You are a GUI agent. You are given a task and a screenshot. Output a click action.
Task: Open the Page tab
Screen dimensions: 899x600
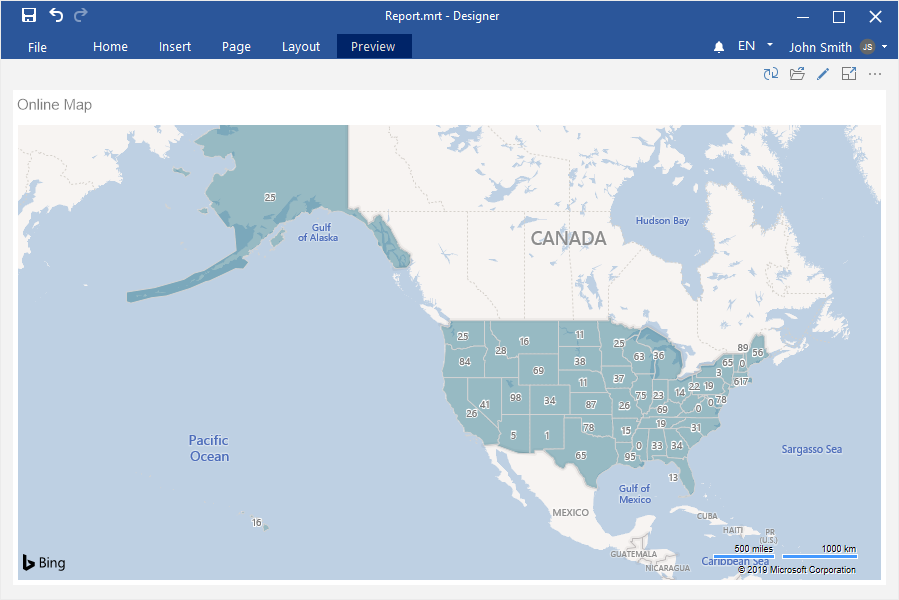point(236,47)
